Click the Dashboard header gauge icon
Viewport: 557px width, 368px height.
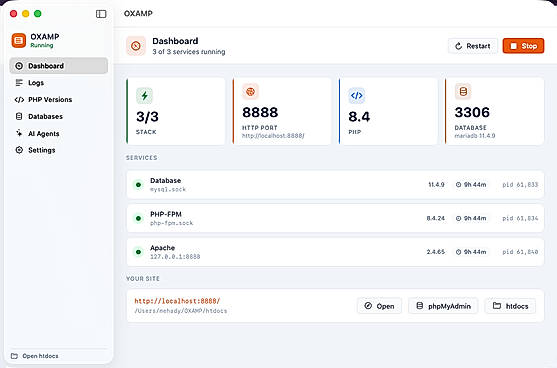[136, 46]
